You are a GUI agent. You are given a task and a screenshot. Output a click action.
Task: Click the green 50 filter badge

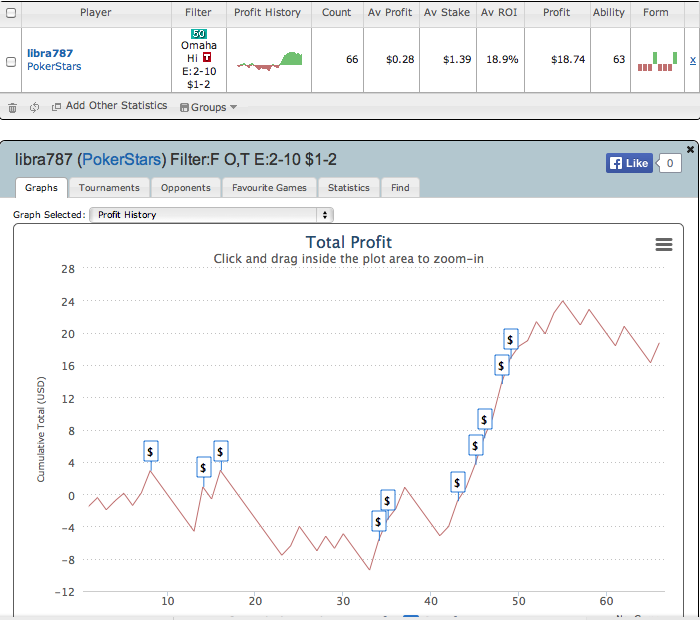click(198, 34)
